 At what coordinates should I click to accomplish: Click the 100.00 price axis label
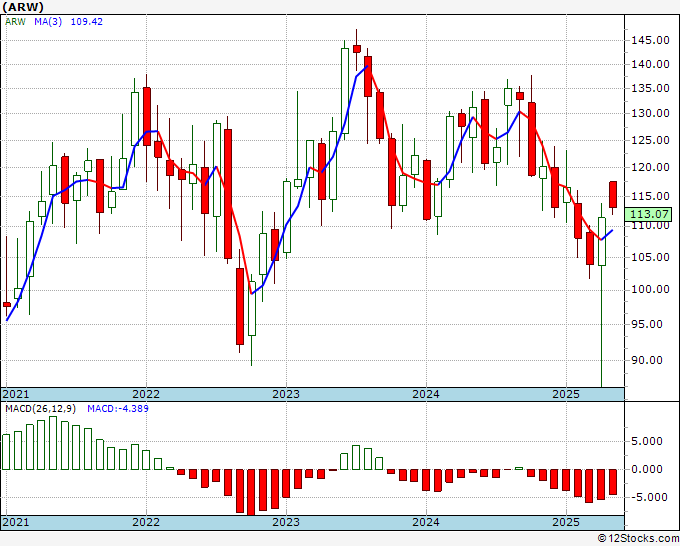pos(650,289)
